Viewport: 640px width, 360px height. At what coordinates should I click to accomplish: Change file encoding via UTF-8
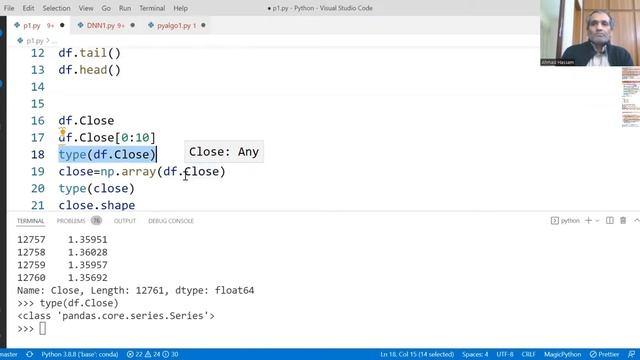505,354
